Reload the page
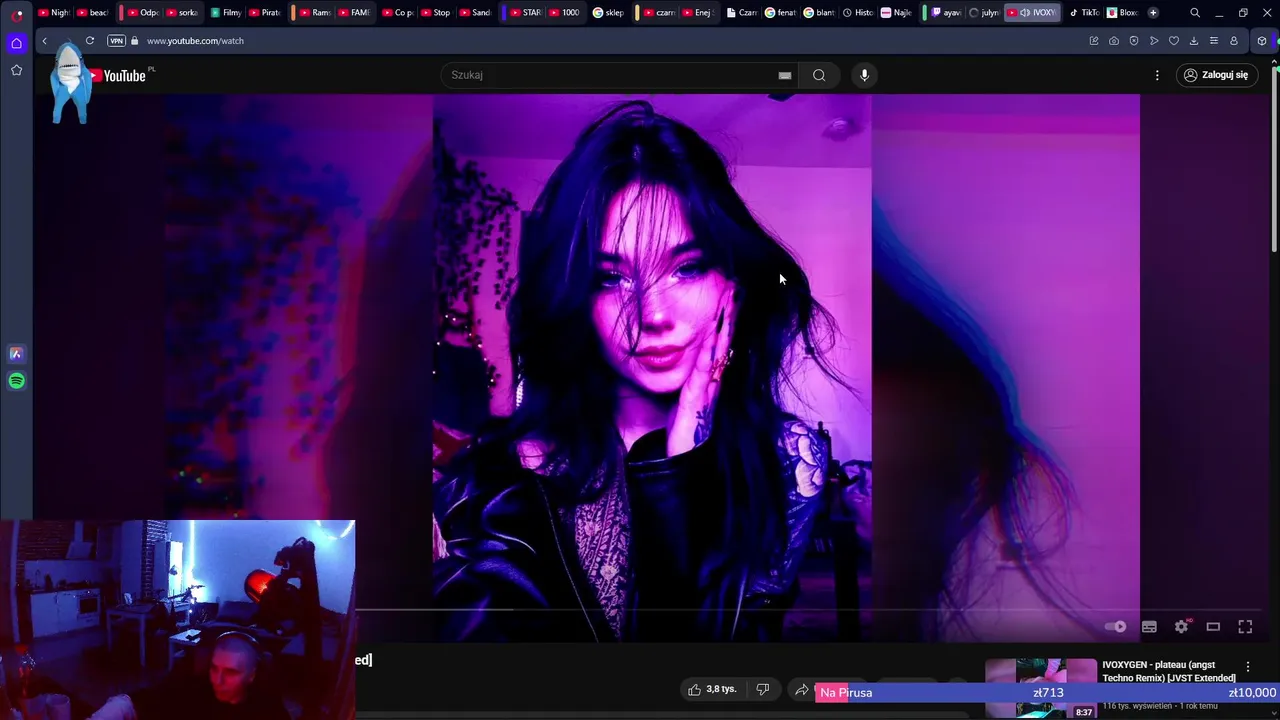 [90, 41]
